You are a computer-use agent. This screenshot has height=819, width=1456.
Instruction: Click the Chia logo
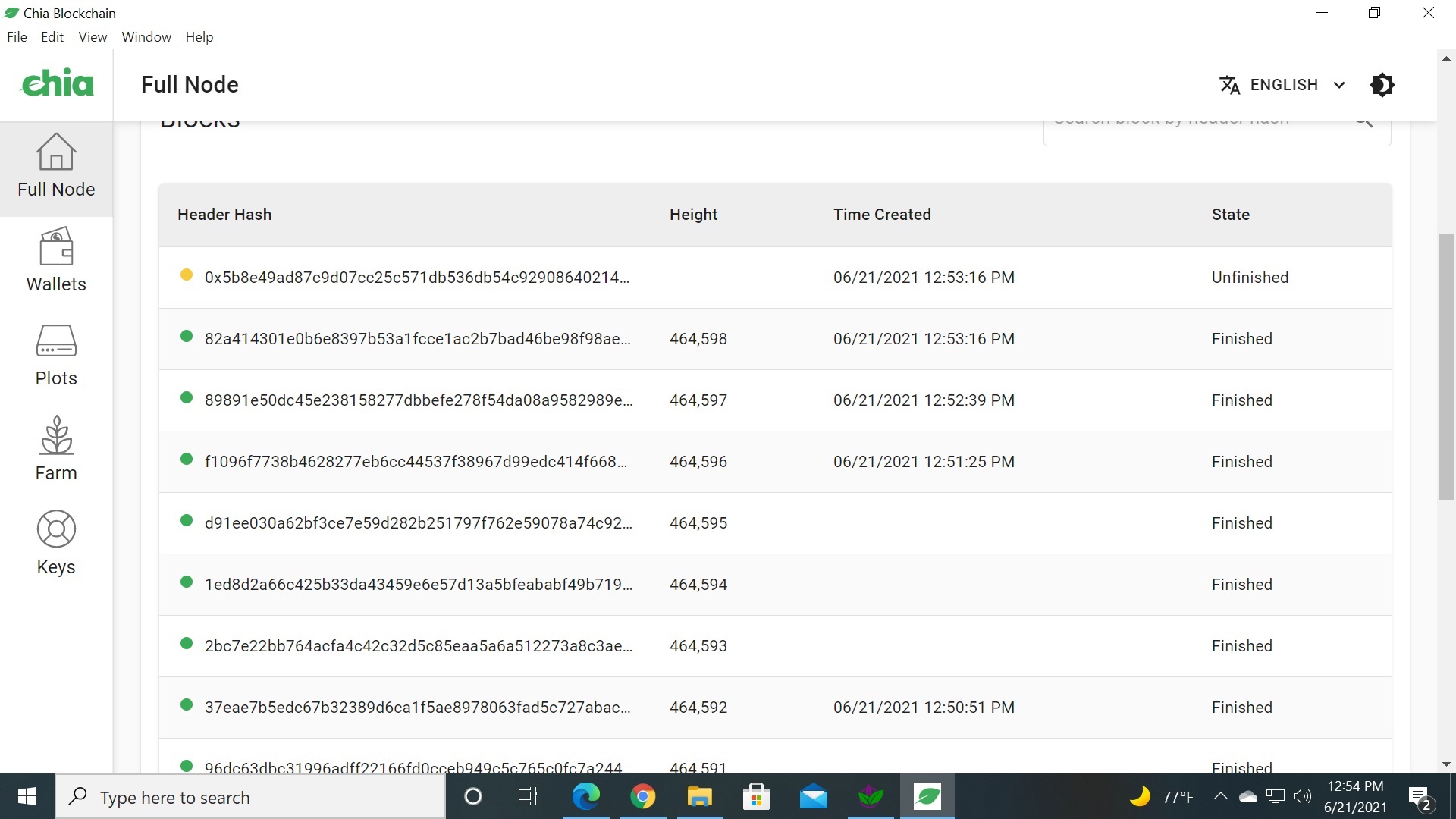pos(57,83)
